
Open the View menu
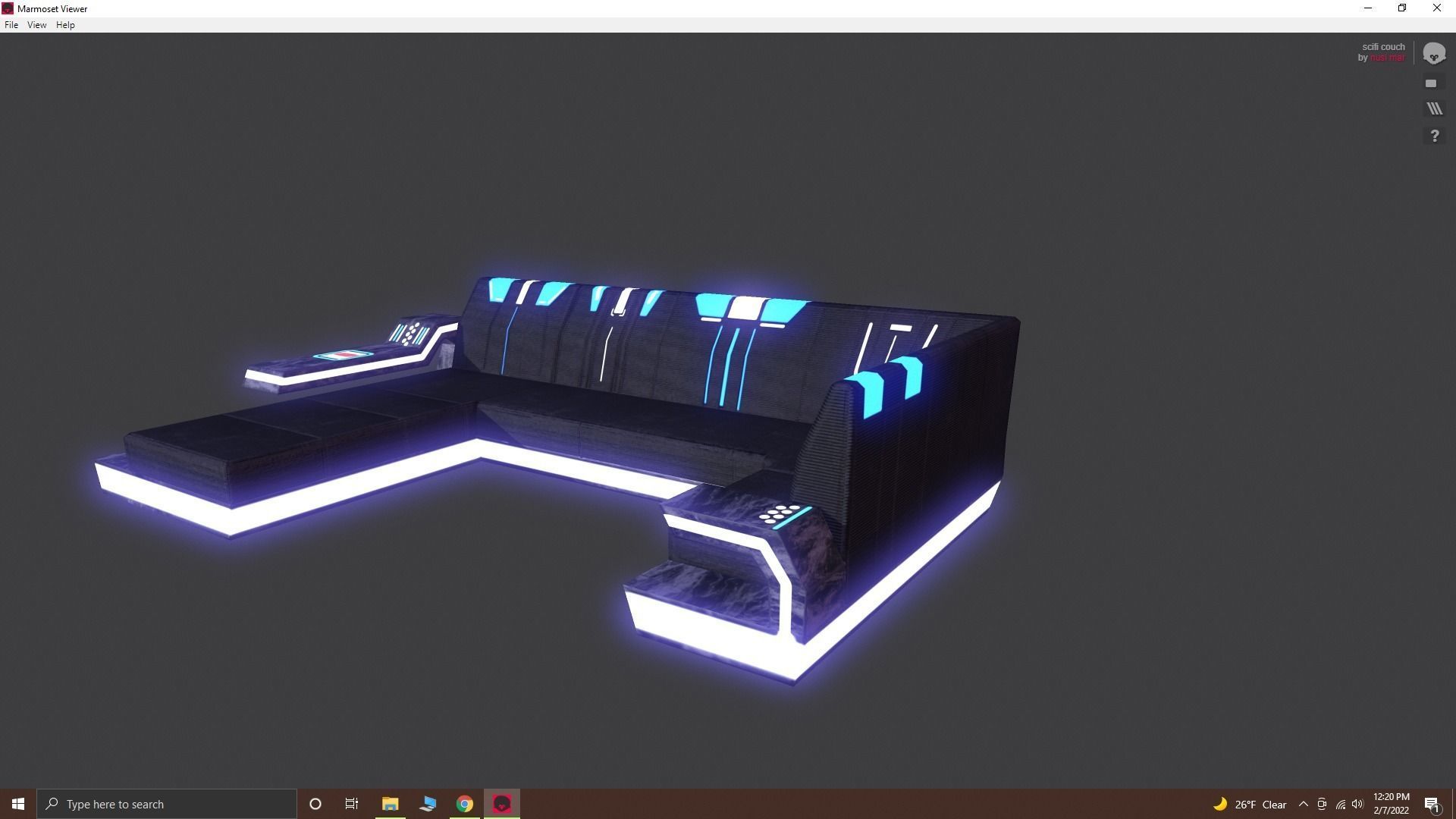(36, 25)
